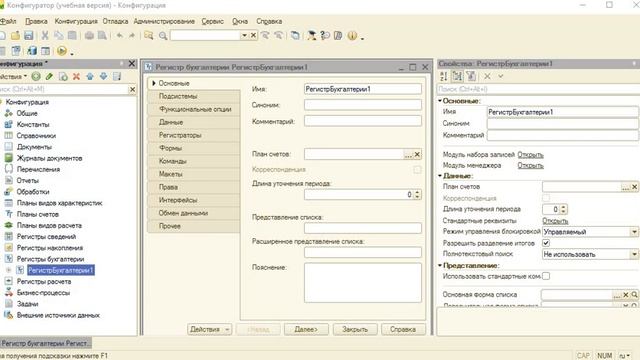640x360 pixels.
Task: Copy selection with the toolbar copy icon
Action: [58, 36]
